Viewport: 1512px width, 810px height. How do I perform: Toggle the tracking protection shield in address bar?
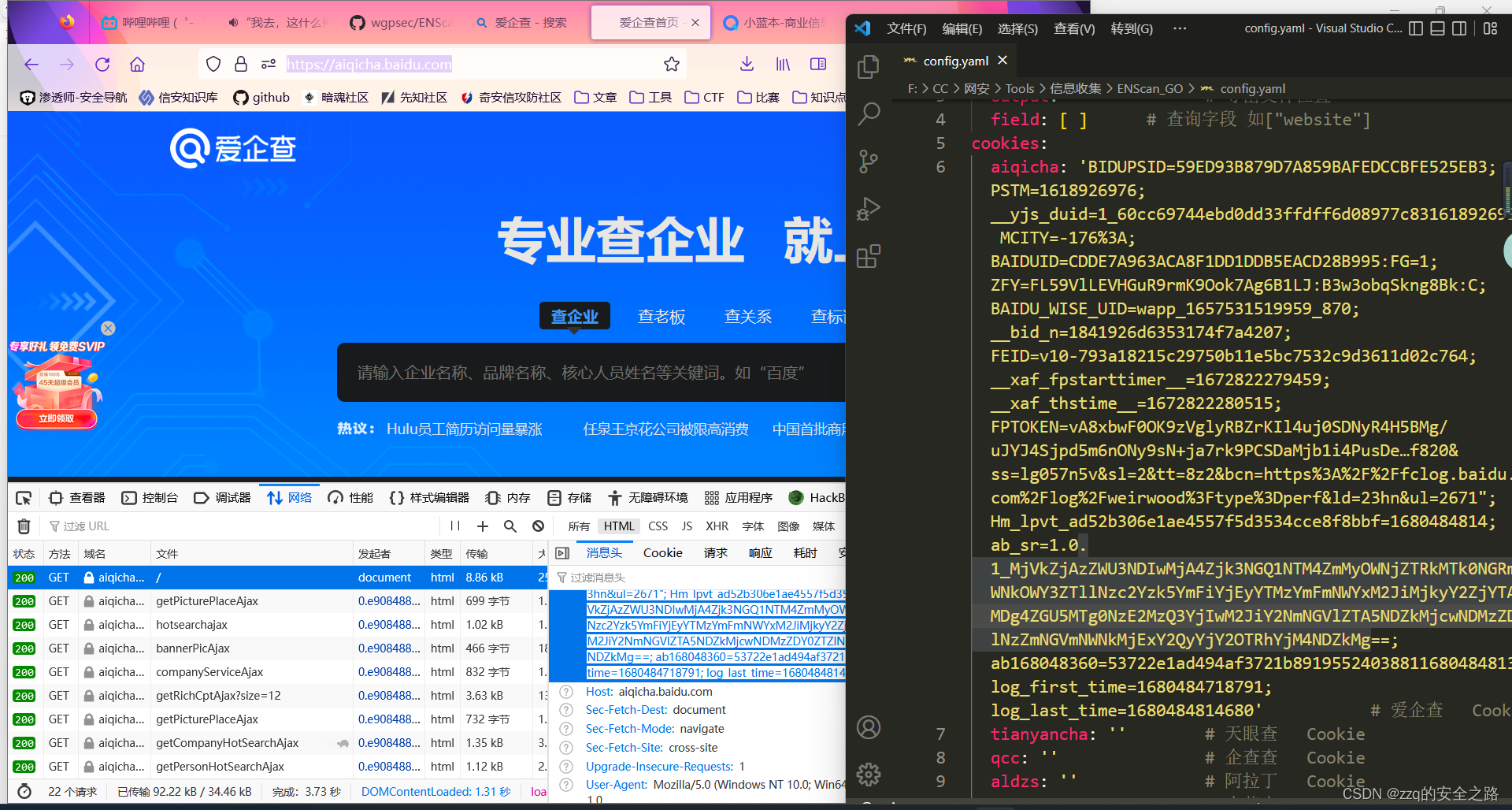point(213,64)
